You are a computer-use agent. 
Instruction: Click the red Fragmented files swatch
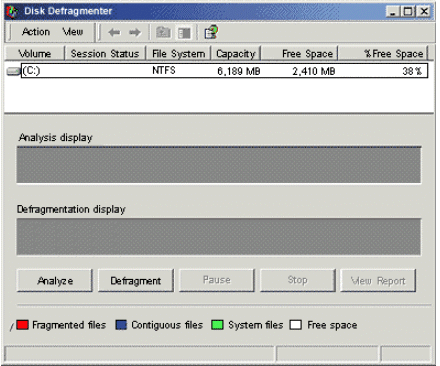22,325
